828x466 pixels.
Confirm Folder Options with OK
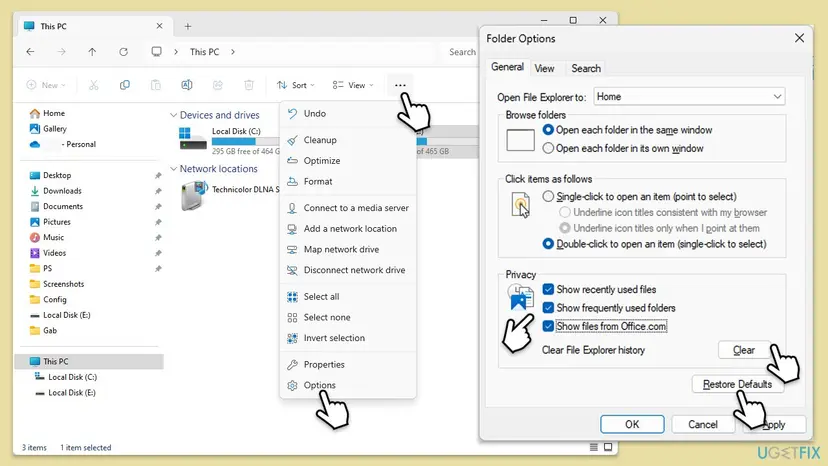pos(632,424)
